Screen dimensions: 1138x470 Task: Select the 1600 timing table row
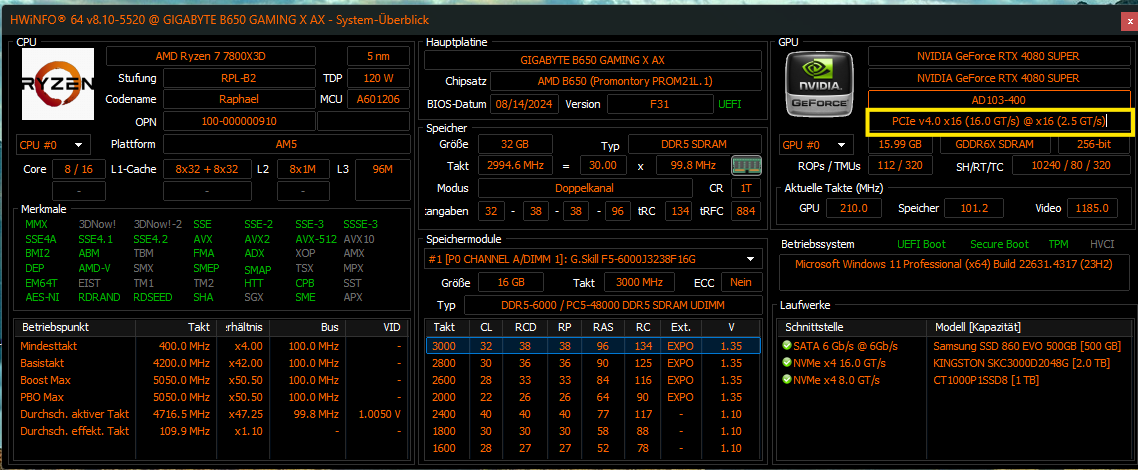tap(593, 448)
